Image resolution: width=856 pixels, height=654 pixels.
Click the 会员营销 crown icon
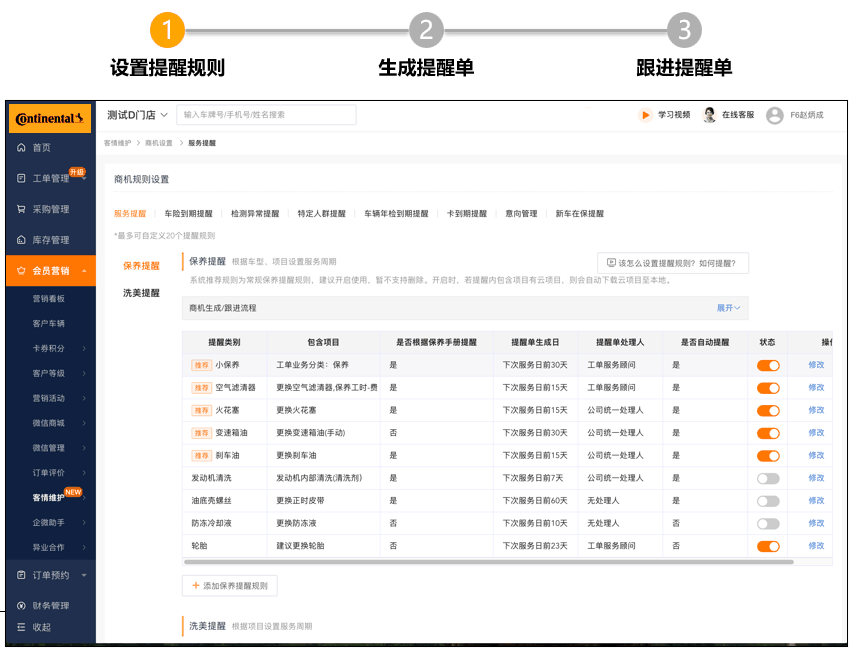pyautogui.click(x=21, y=270)
